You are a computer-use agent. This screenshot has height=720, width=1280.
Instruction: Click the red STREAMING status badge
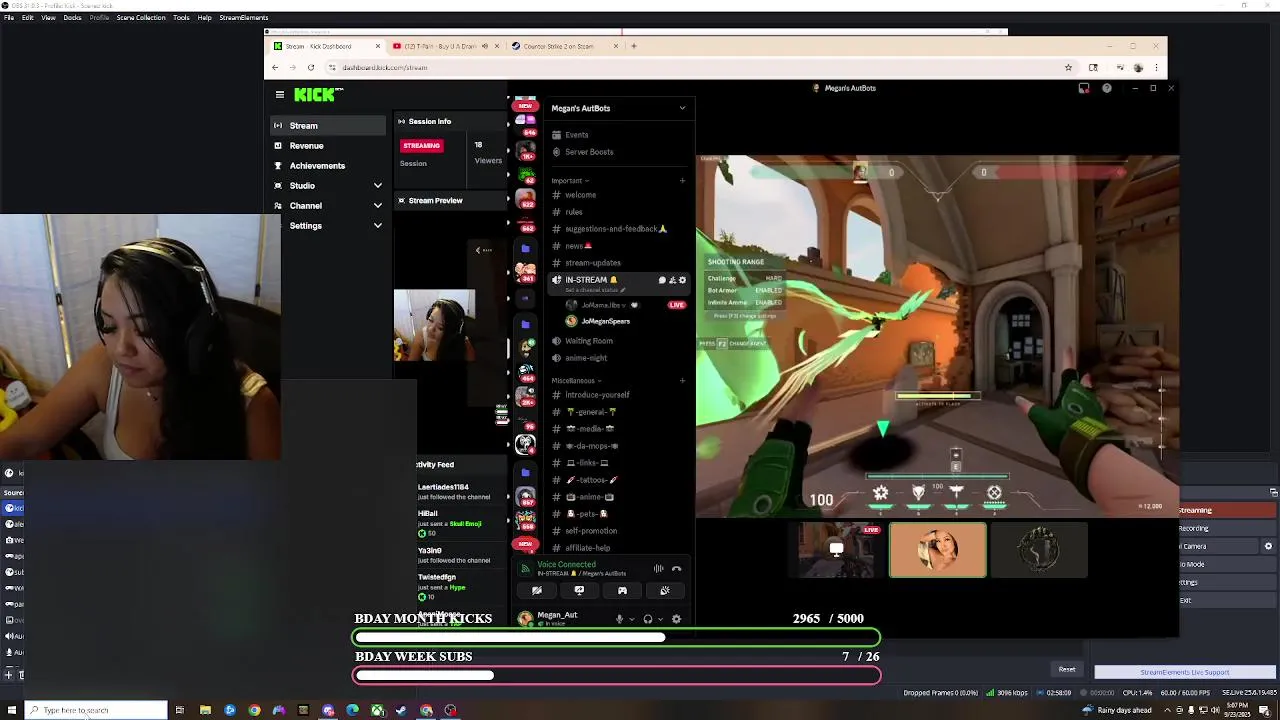(x=421, y=146)
